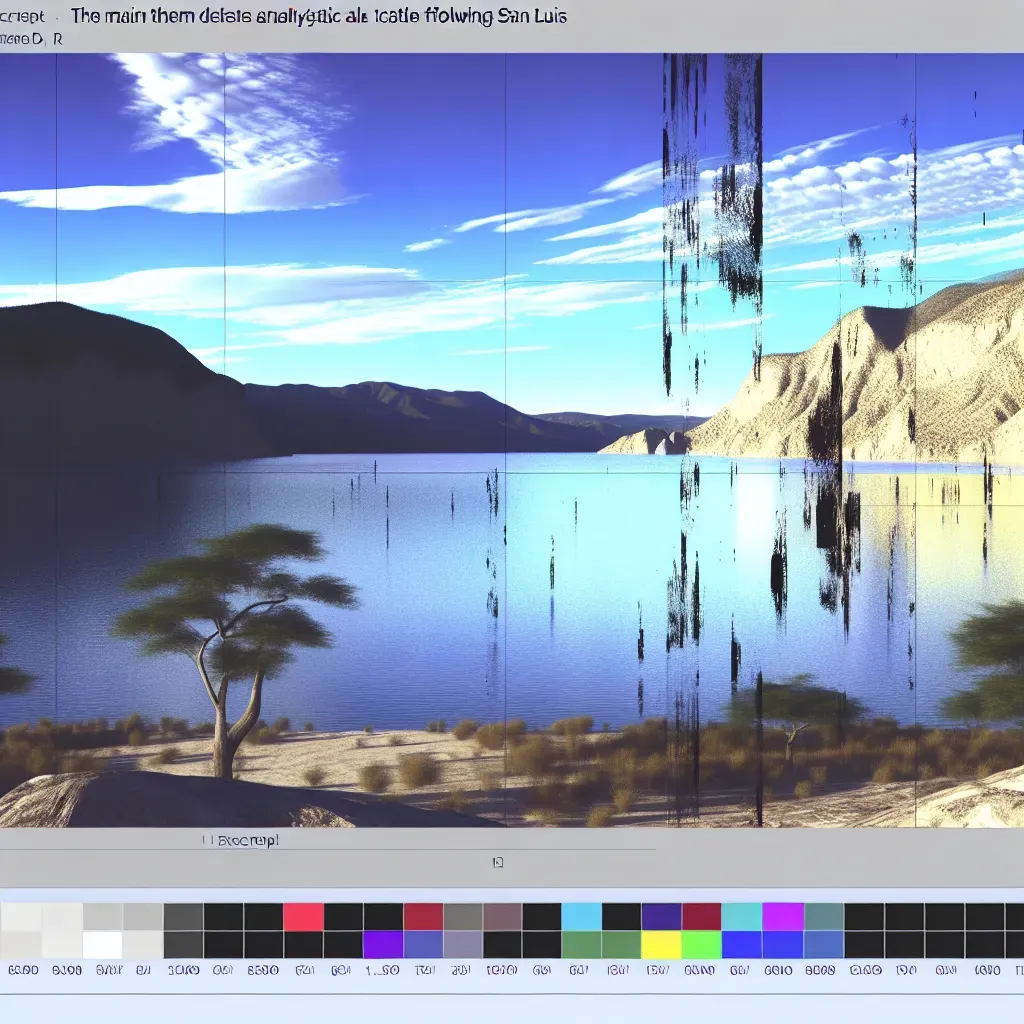Select the bright red palette swatch
Screen dimensions: 1024x1024
coord(303,917)
